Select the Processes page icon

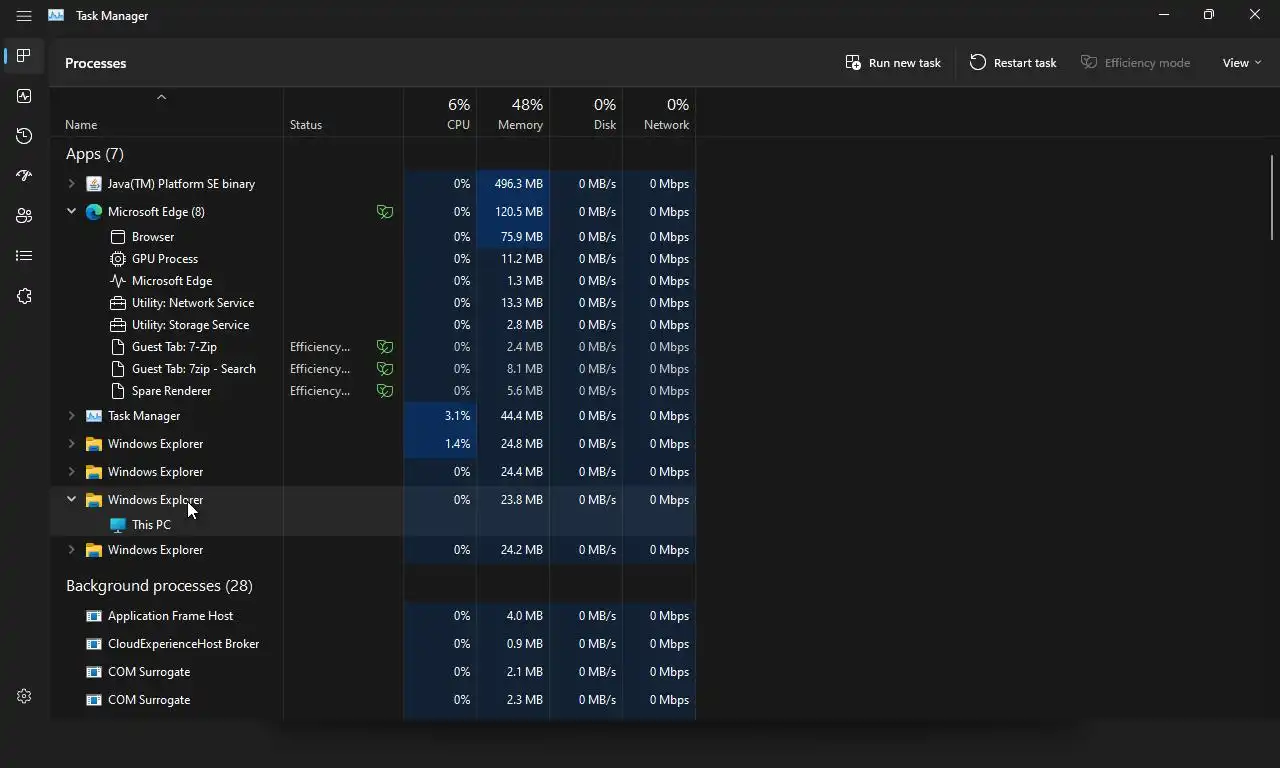tap(24, 56)
